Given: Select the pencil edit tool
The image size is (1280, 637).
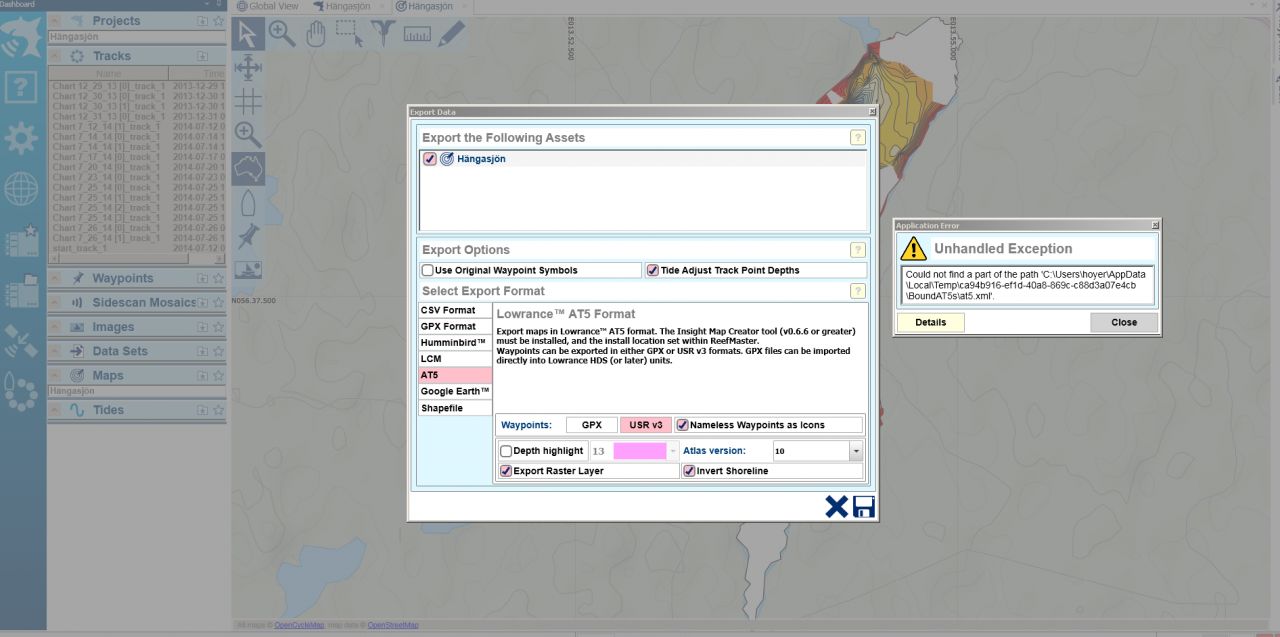Looking at the screenshot, I should [451, 34].
